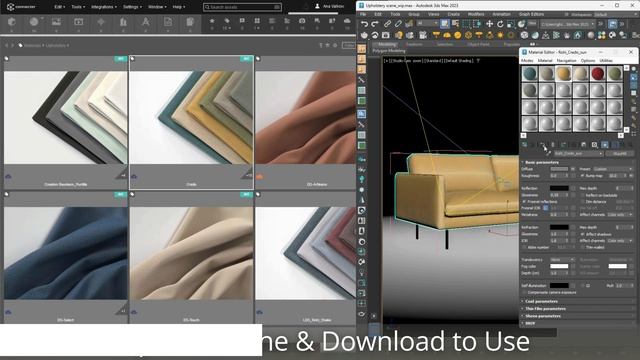
Task: Click the Search assets field in Connecter
Action: click(x=242, y=7)
